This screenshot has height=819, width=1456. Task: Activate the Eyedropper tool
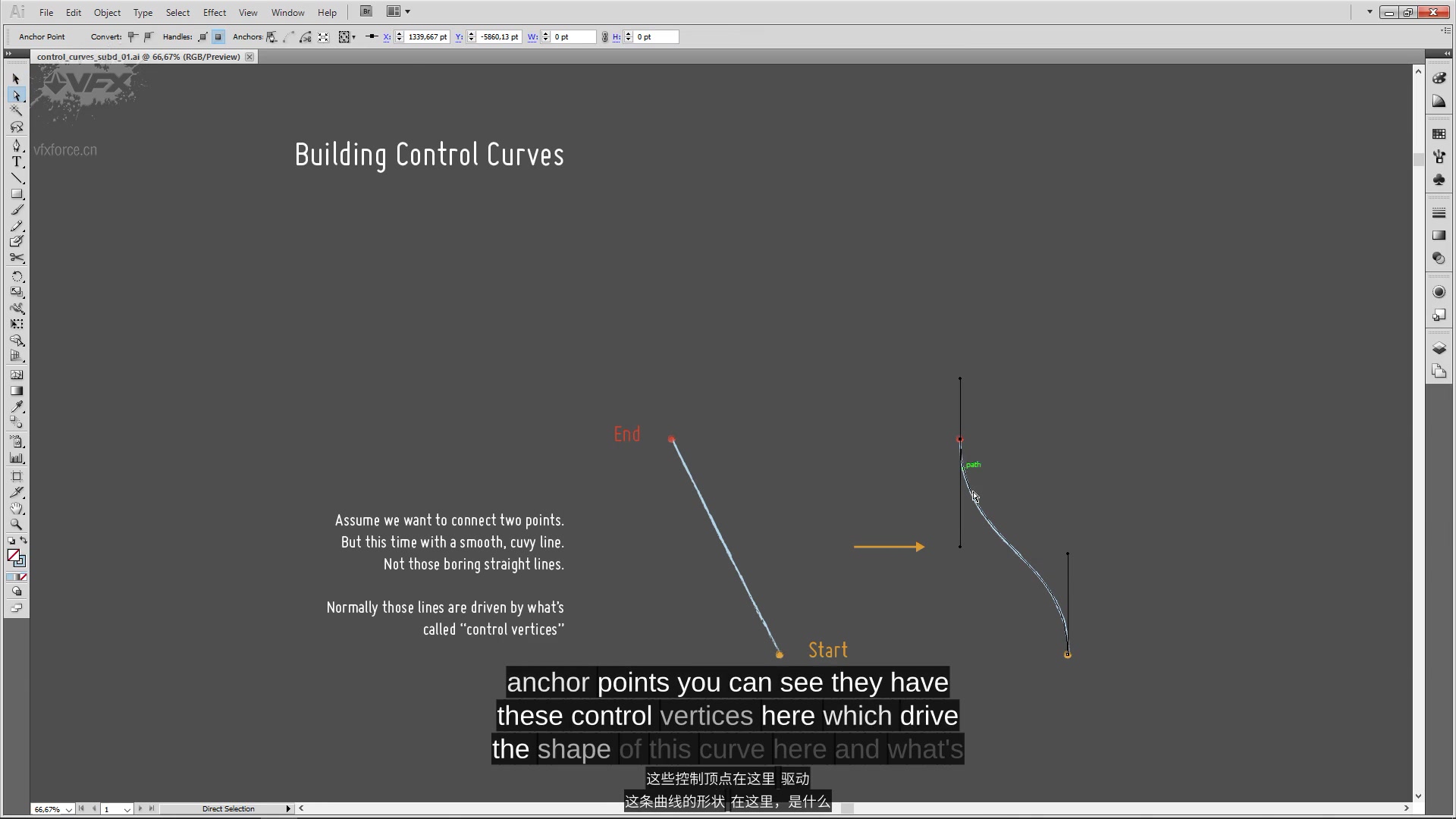click(x=16, y=407)
